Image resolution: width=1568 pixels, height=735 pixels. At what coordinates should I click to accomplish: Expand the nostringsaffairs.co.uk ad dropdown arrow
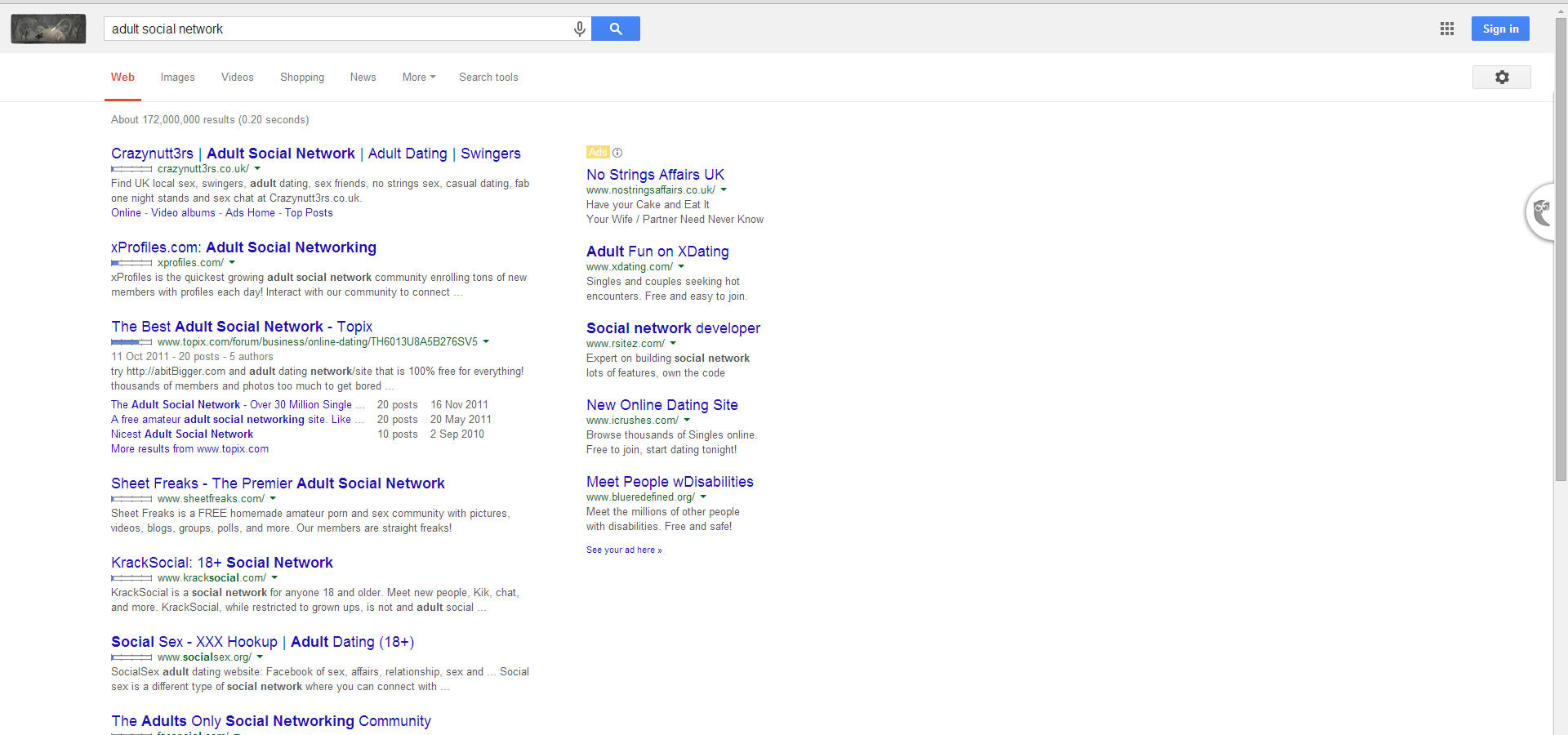pos(724,190)
